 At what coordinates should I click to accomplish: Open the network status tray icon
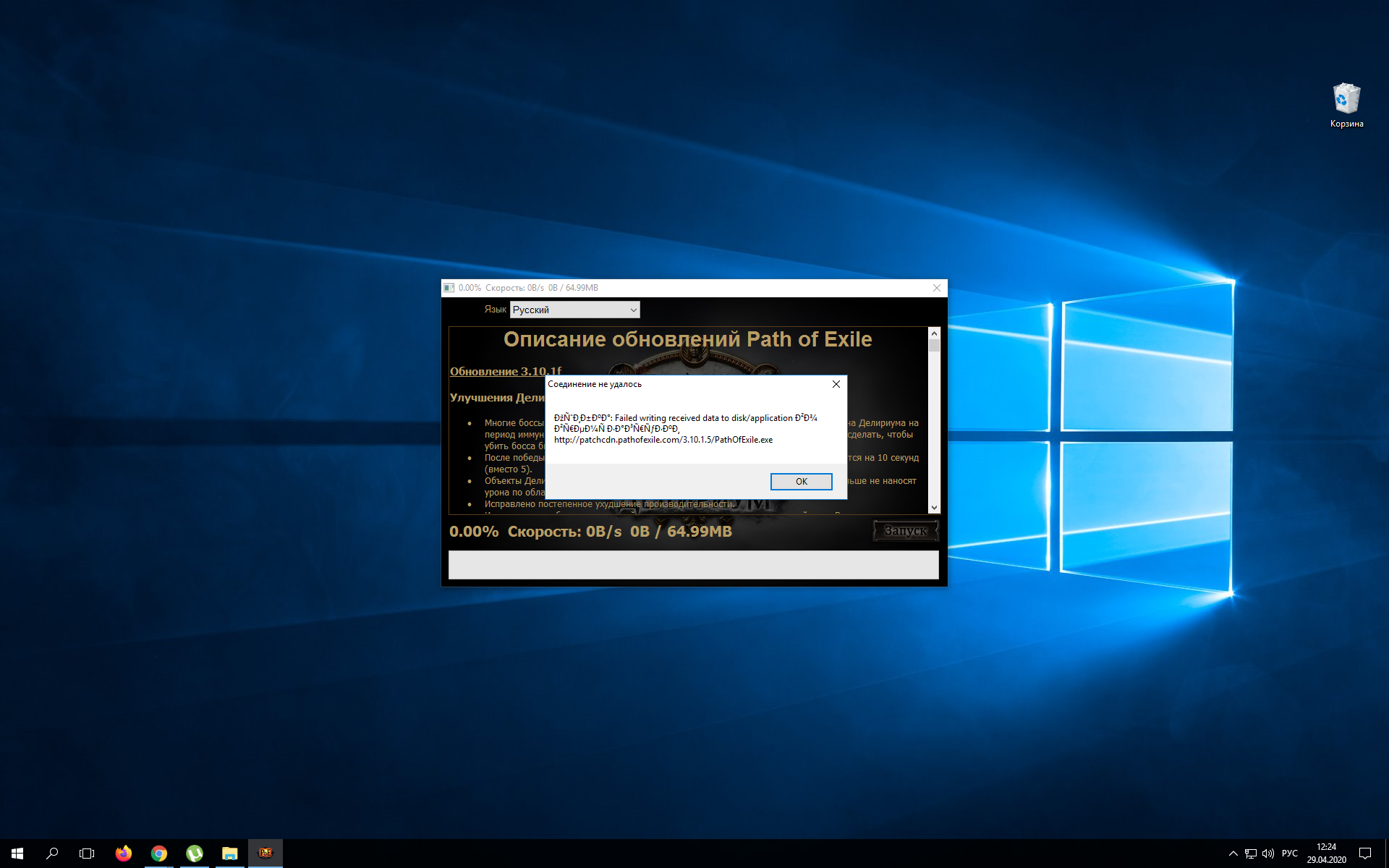click(x=1251, y=854)
